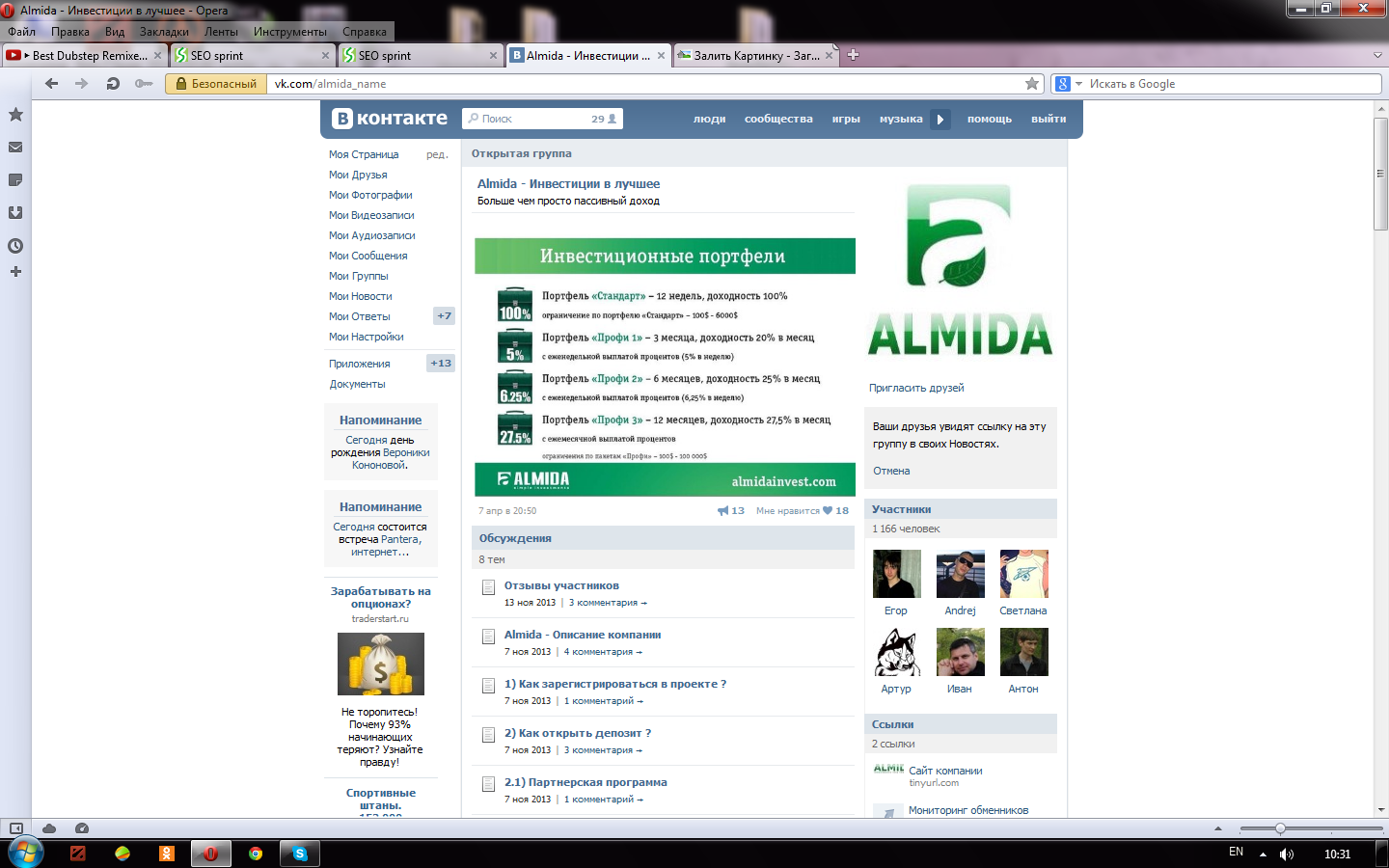This screenshot has width=1389, height=868.
Task: Open the tab list dropdown arrow
Action: (1377, 55)
